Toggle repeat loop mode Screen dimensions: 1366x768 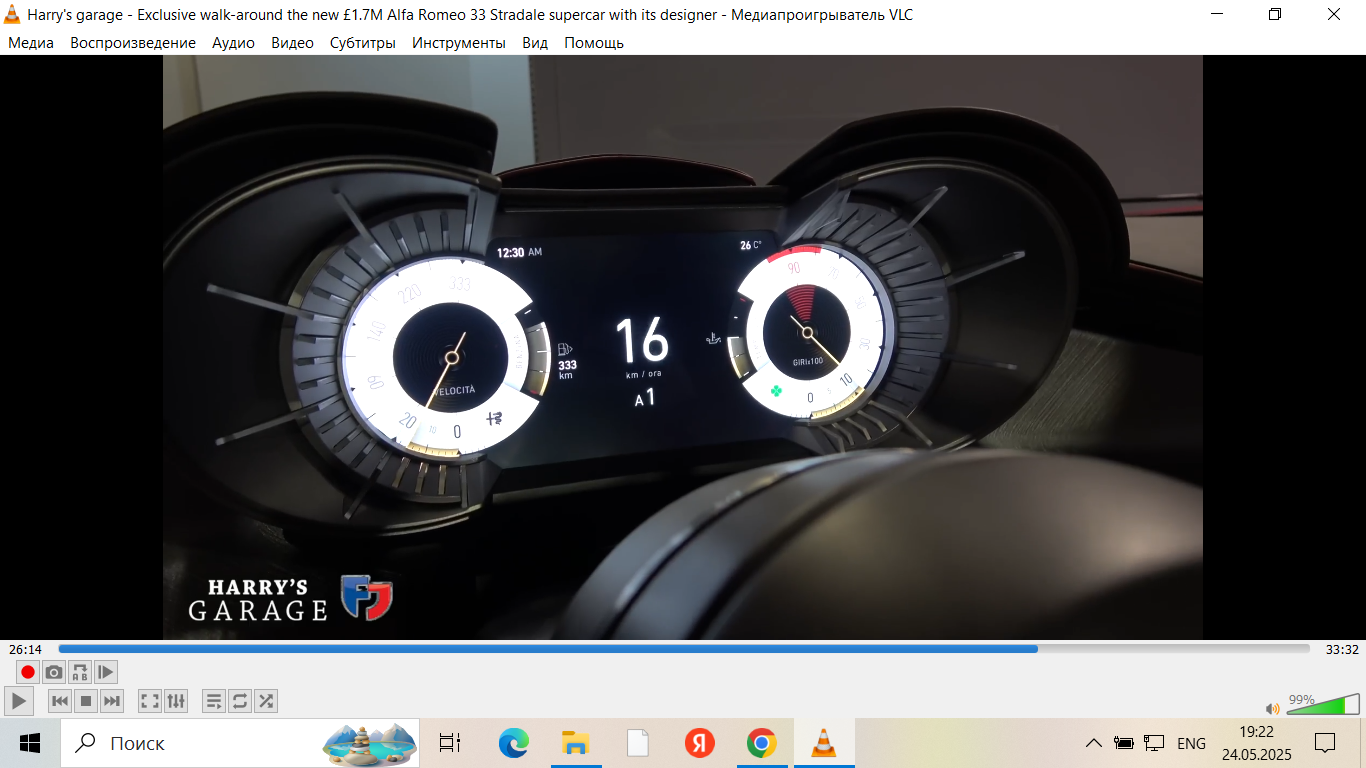[240, 701]
